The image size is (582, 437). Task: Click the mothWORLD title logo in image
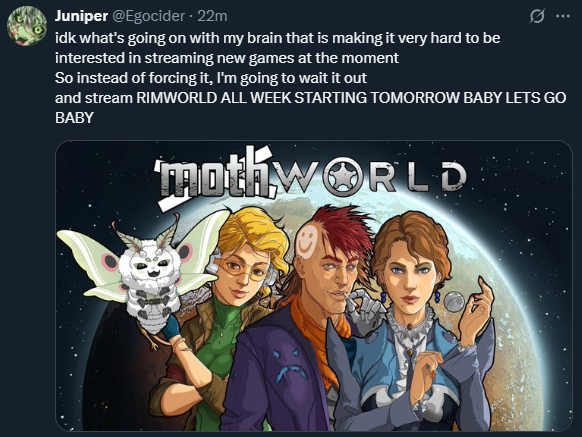click(x=310, y=175)
